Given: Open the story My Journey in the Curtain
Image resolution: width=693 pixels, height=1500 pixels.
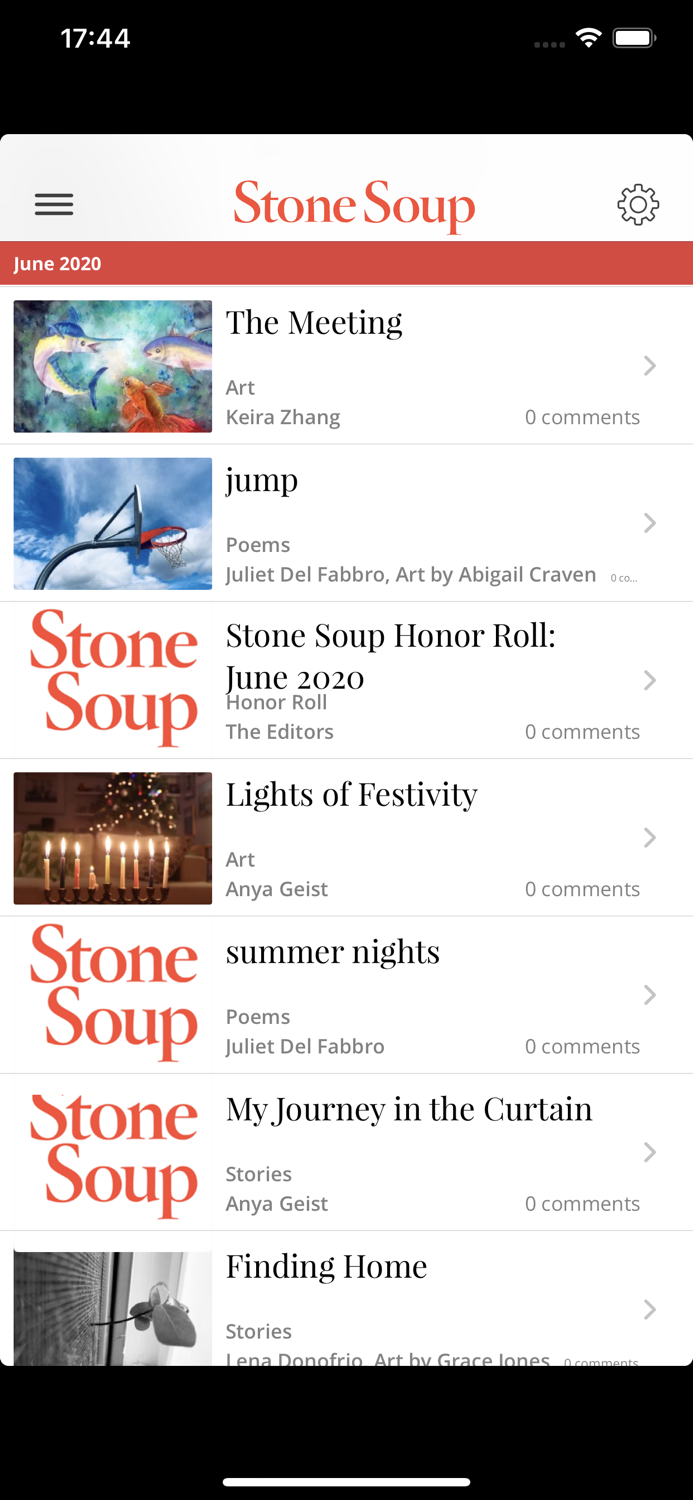Looking at the screenshot, I should pos(409,1108).
